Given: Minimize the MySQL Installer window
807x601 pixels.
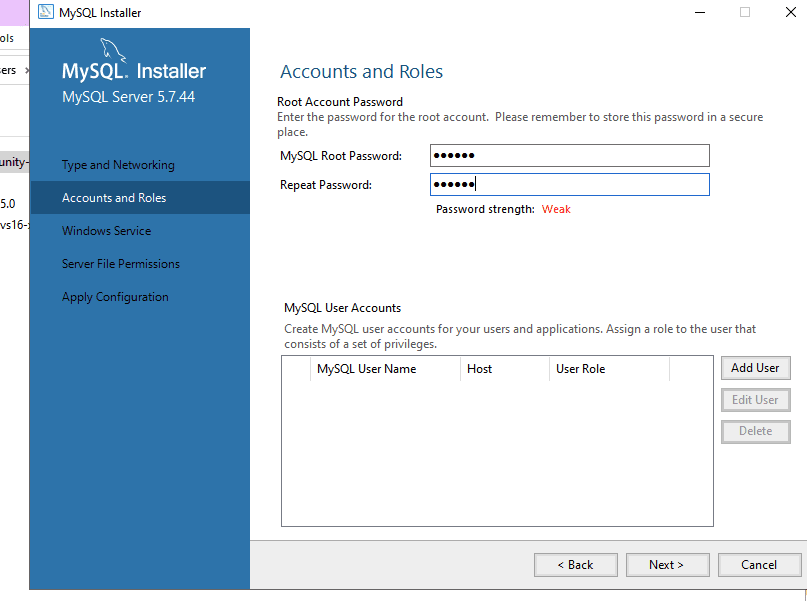Looking at the screenshot, I should (x=698, y=13).
